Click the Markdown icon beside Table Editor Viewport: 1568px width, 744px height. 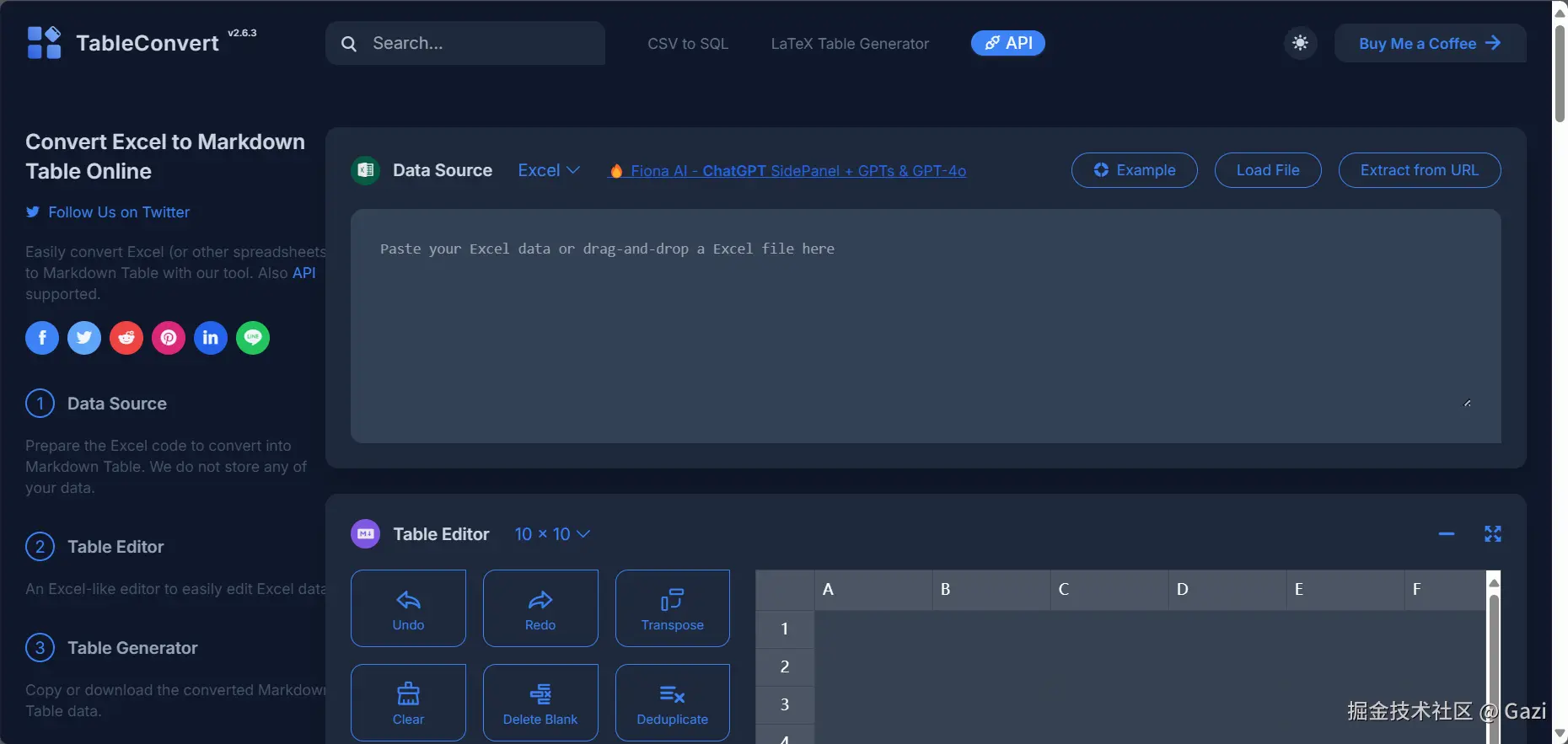click(x=365, y=534)
